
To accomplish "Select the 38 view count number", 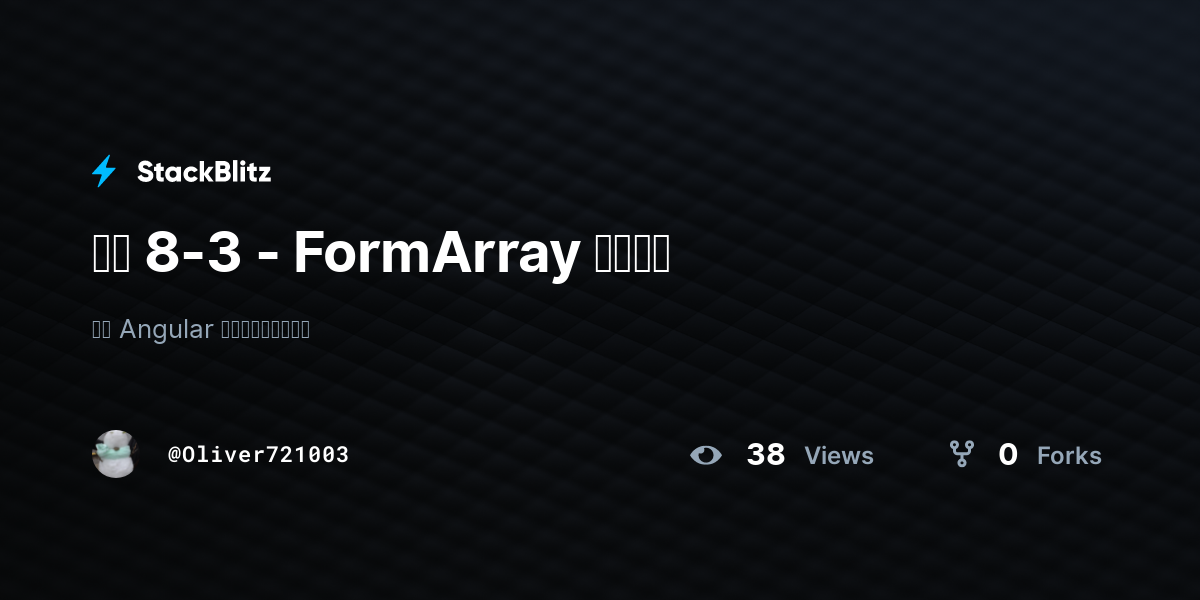I will click(766, 455).
